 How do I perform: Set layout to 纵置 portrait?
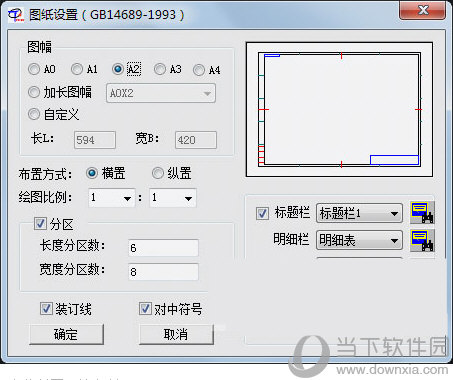click(x=158, y=173)
